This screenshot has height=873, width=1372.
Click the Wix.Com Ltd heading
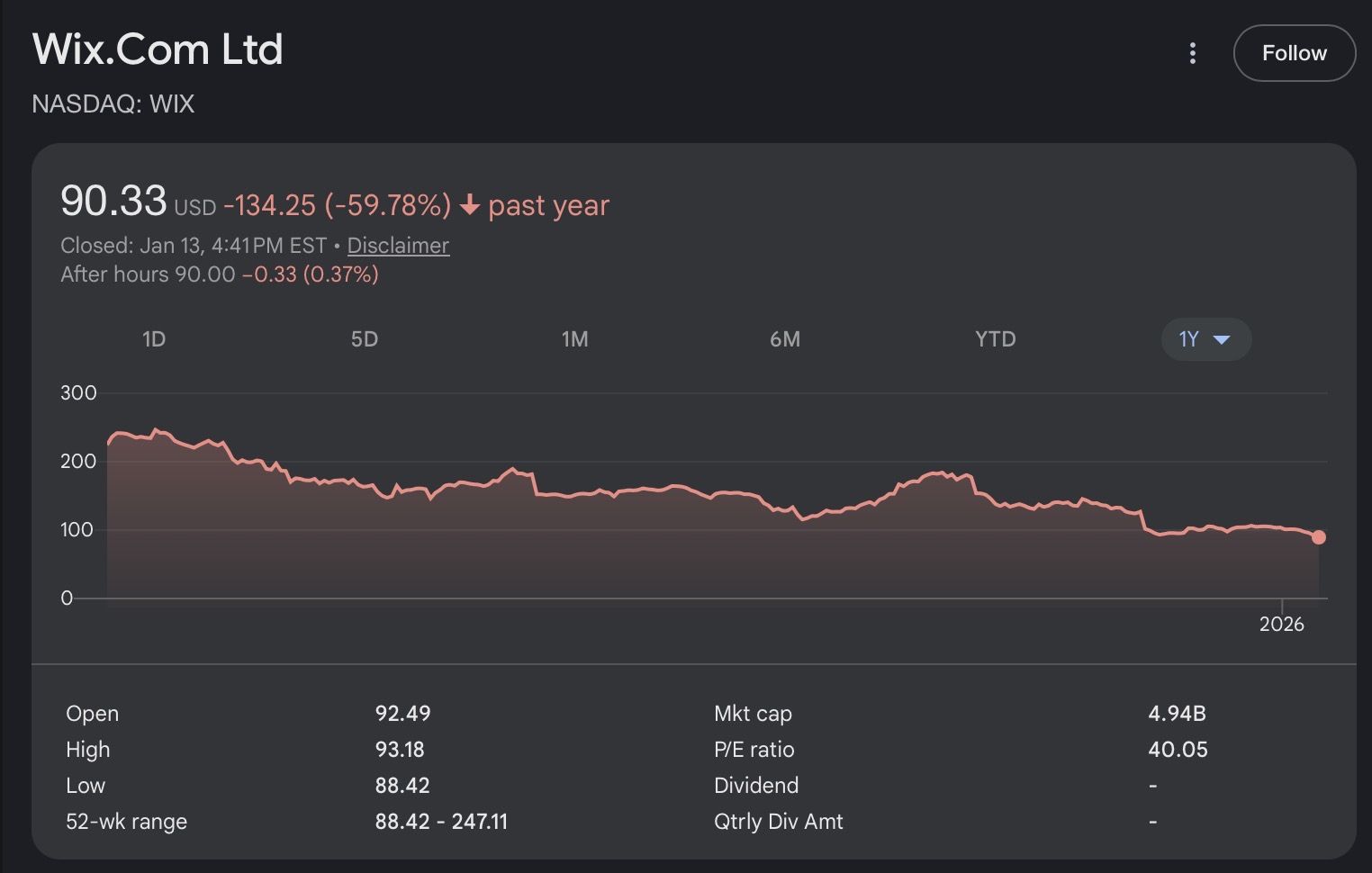(x=158, y=49)
